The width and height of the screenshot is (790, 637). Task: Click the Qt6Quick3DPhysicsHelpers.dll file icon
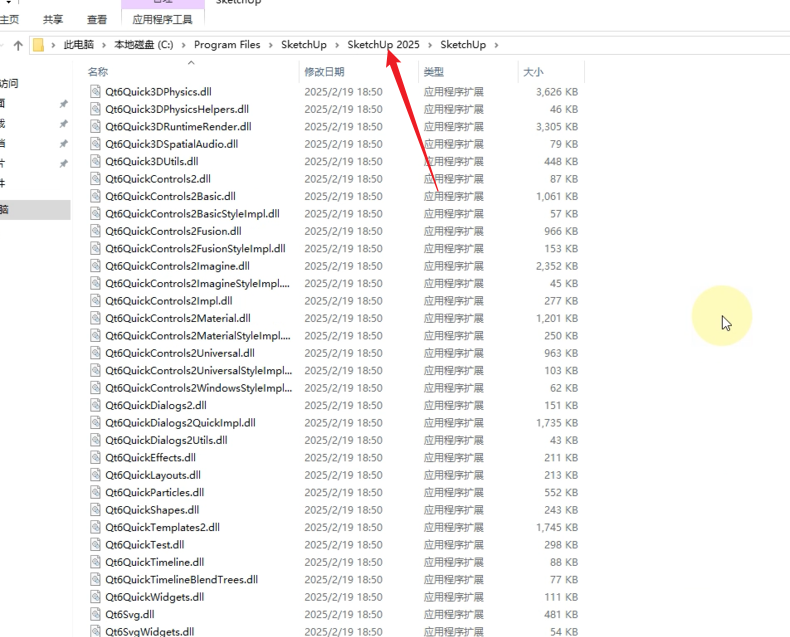[95, 109]
